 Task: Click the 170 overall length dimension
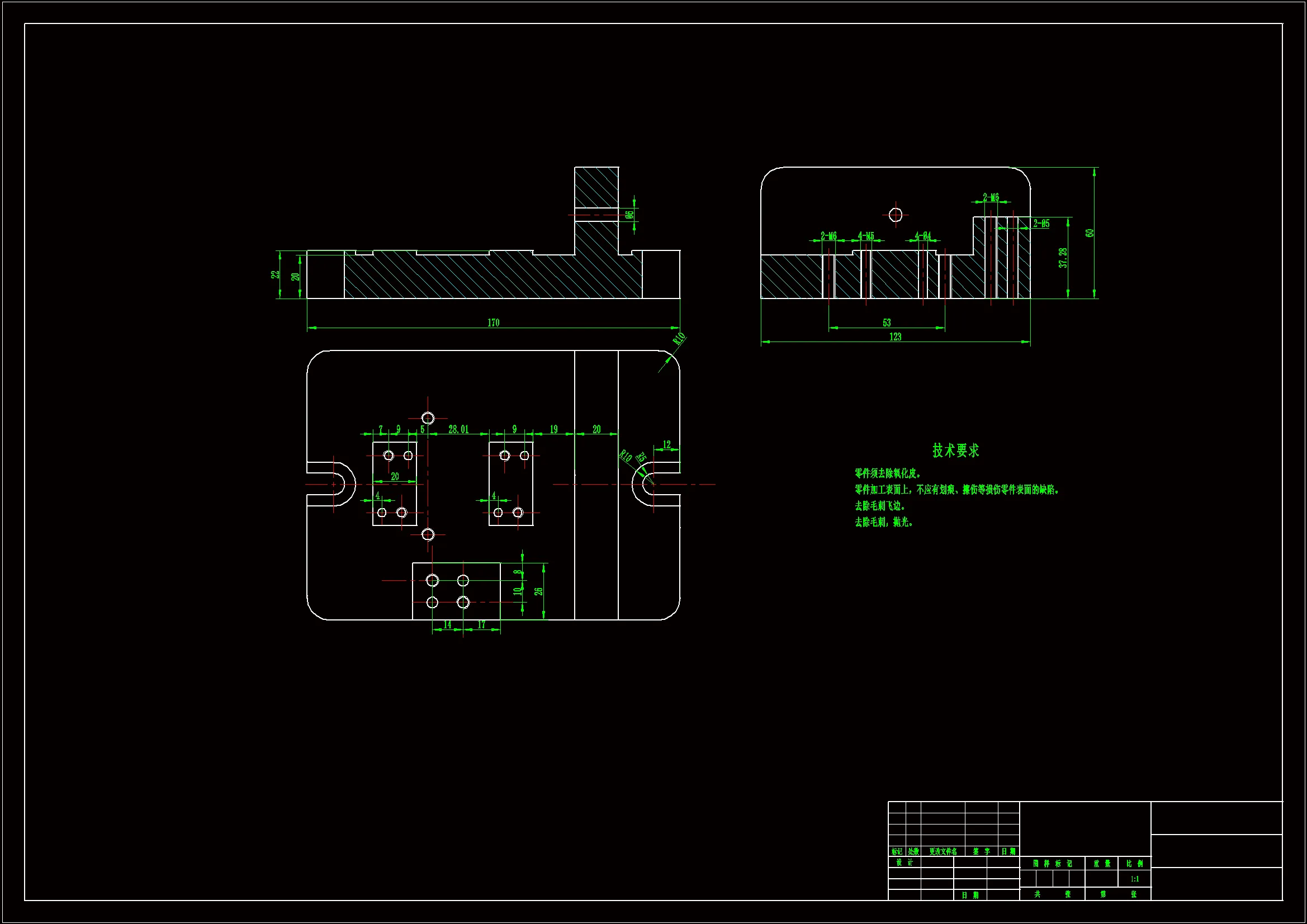(x=493, y=323)
